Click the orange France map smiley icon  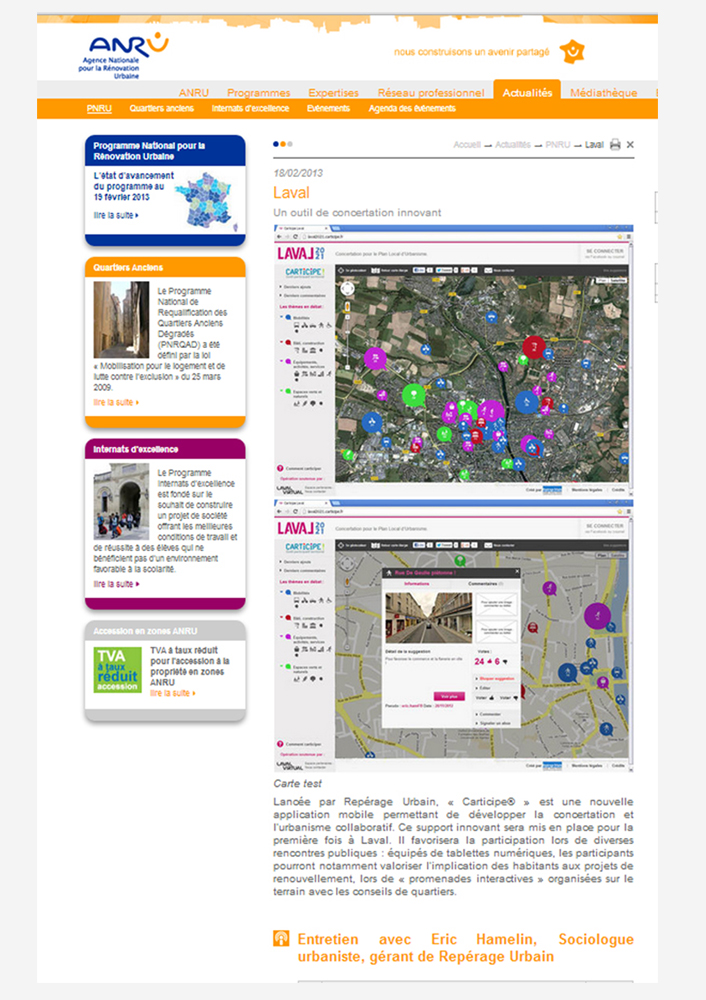click(572, 51)
